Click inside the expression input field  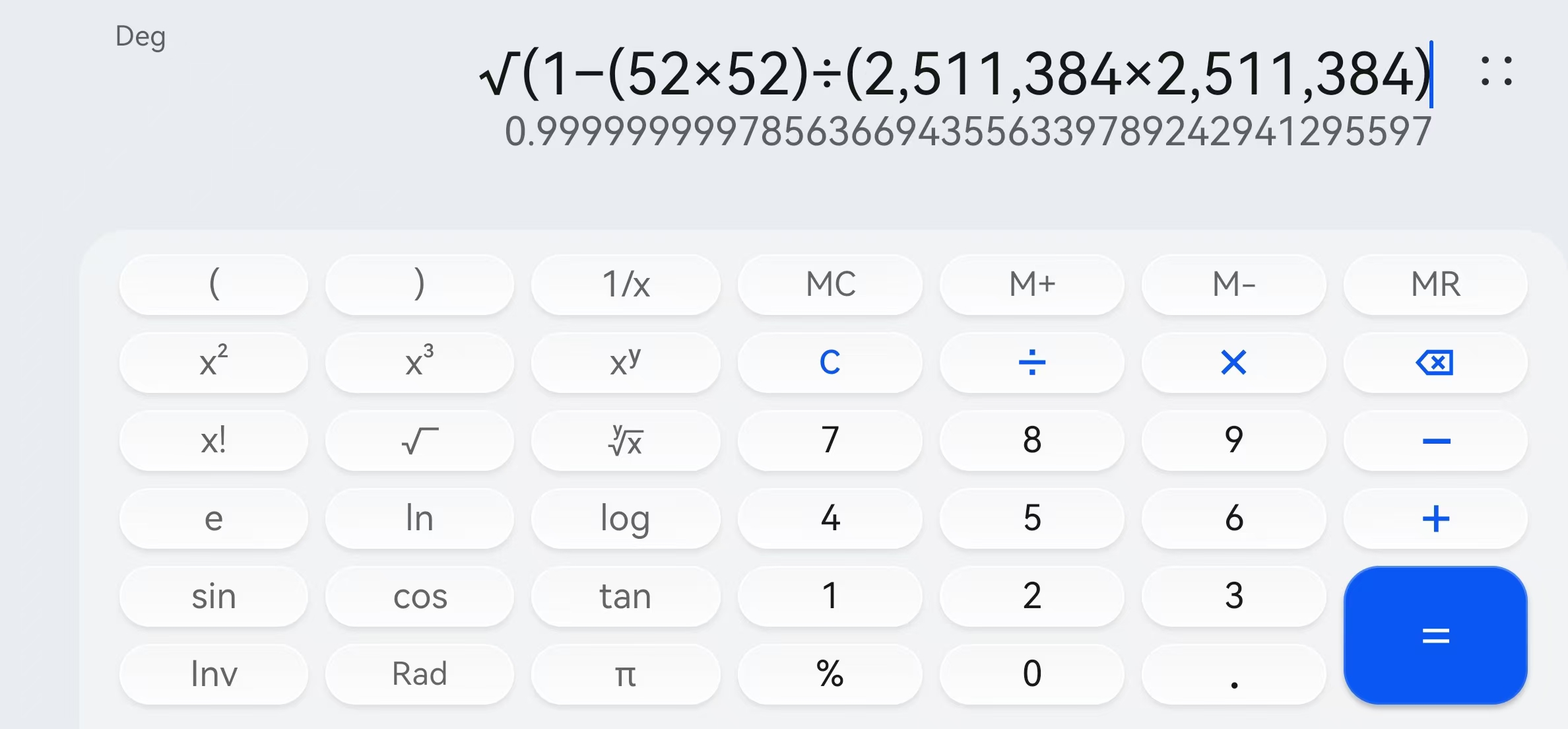[x=954, y=74]
